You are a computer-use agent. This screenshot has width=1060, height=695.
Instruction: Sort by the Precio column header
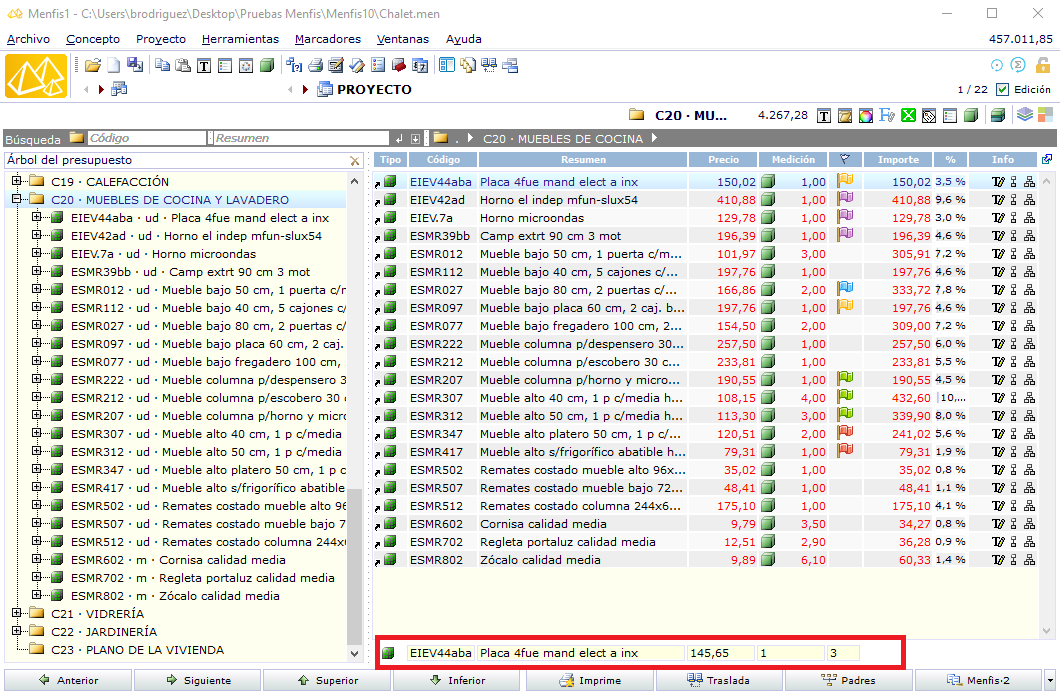(723, 160)
